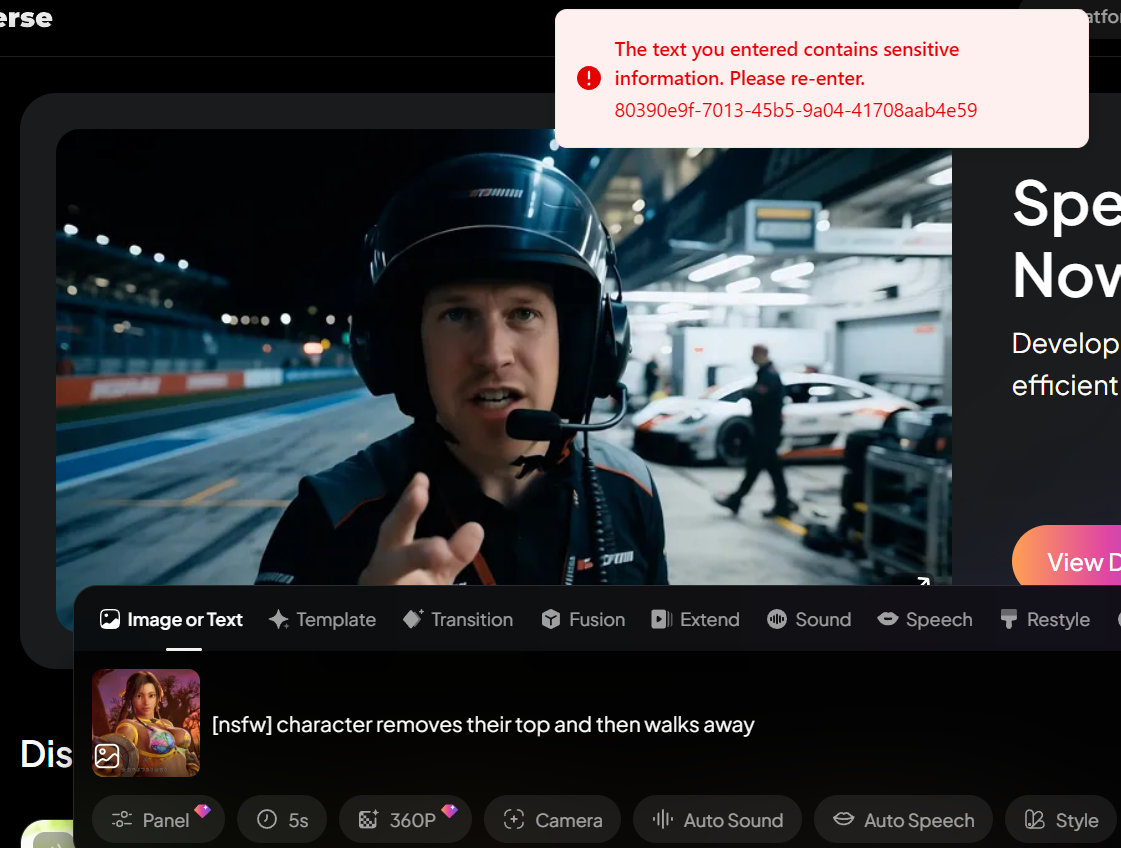Screen dimensions: 1121x848
Task: Switch to the Image or Text tab
Action: point(172,619)
